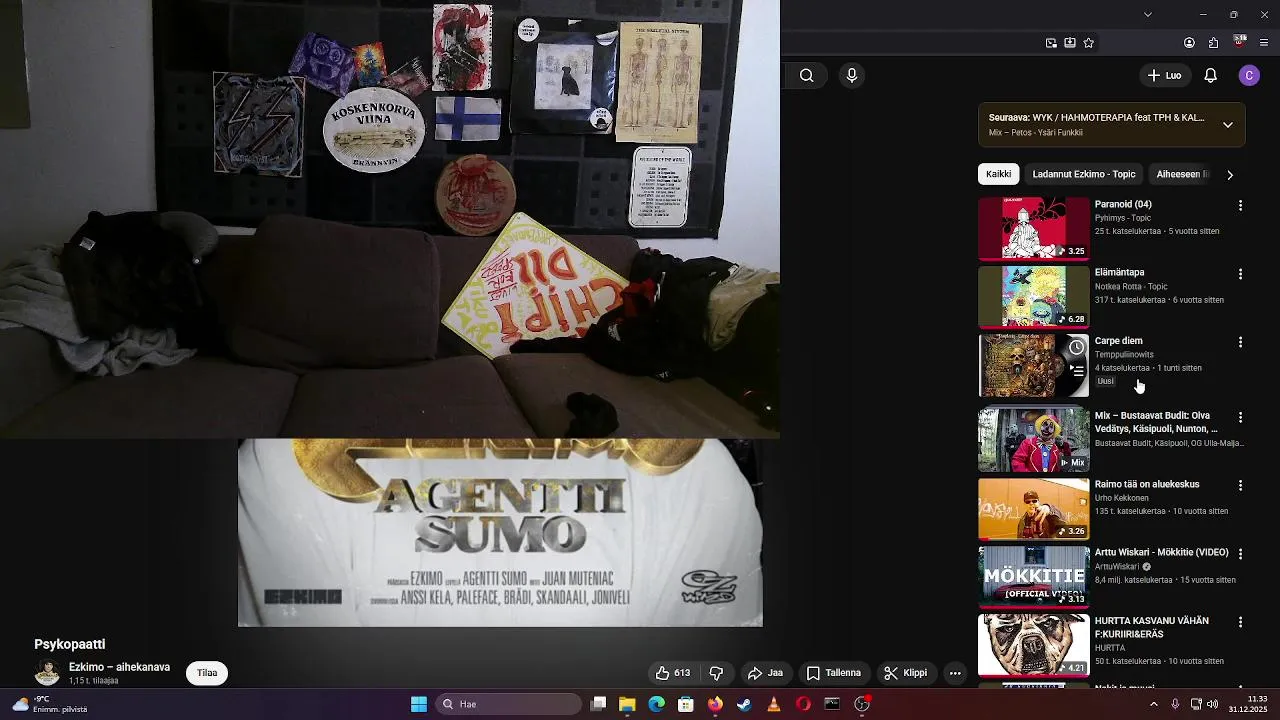Viewport: 1280px width, 720px height.
Task: Open picture-in-picture icon in address bar
Action: click(1051, 43)
